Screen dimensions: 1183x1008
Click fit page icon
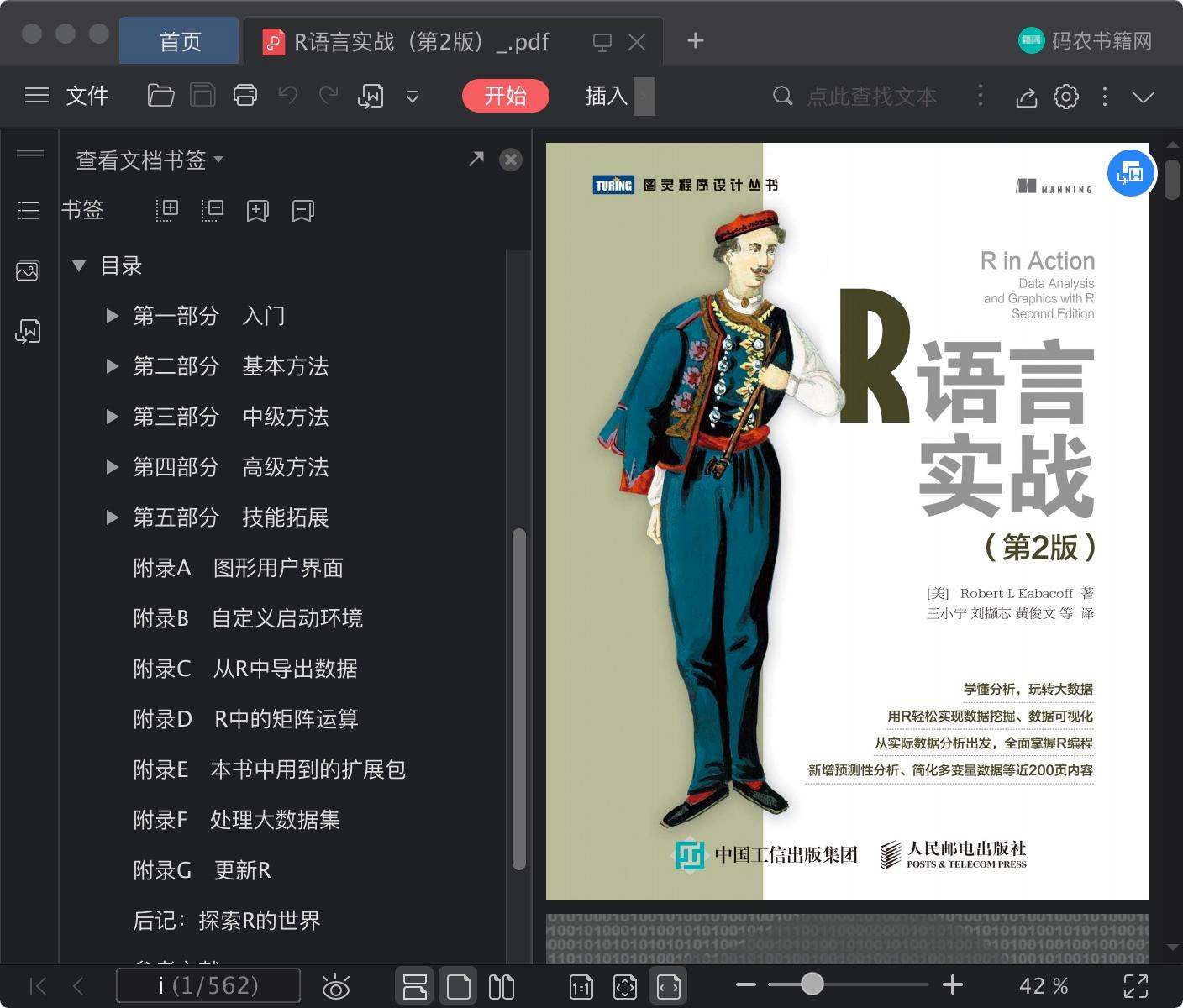point(624,986)
